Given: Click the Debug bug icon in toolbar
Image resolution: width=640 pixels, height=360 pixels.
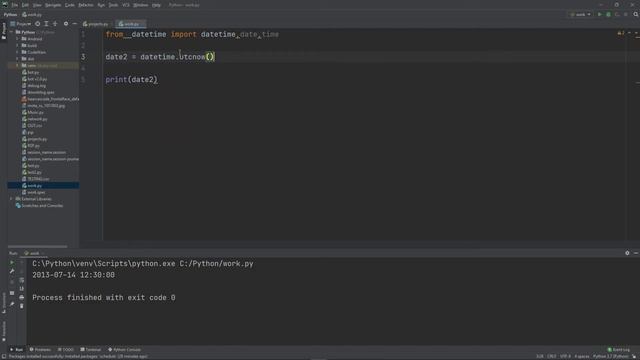Looking at the screenshot, I should [608, 14].
